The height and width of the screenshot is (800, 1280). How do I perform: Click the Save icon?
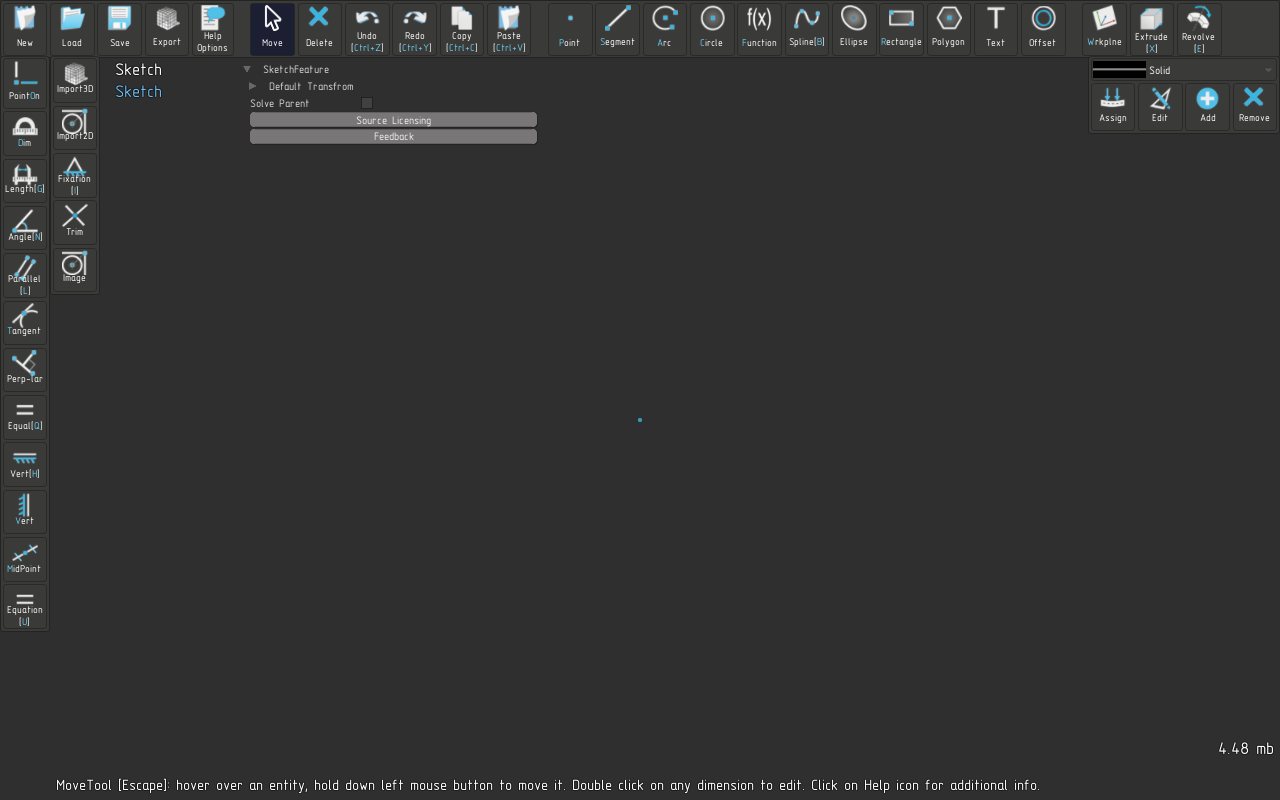point(119,28)
